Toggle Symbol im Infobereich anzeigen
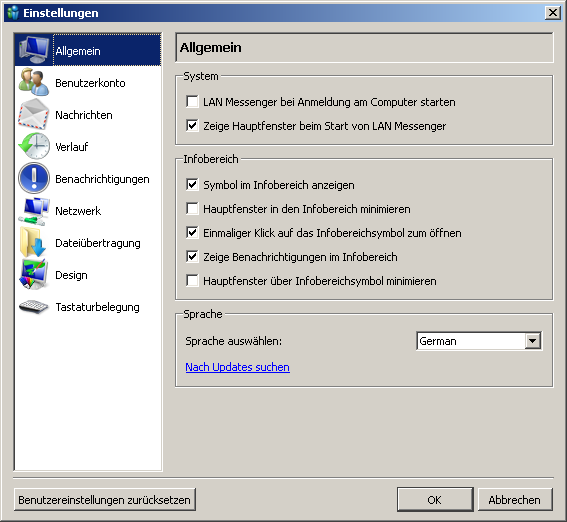 coord(192,184)
